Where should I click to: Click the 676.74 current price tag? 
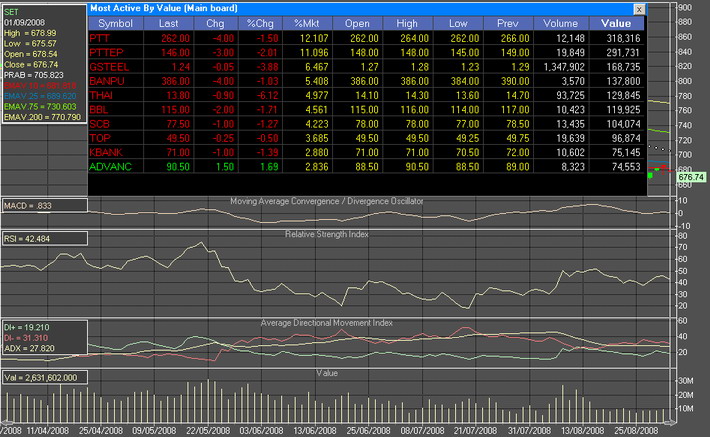691,177
